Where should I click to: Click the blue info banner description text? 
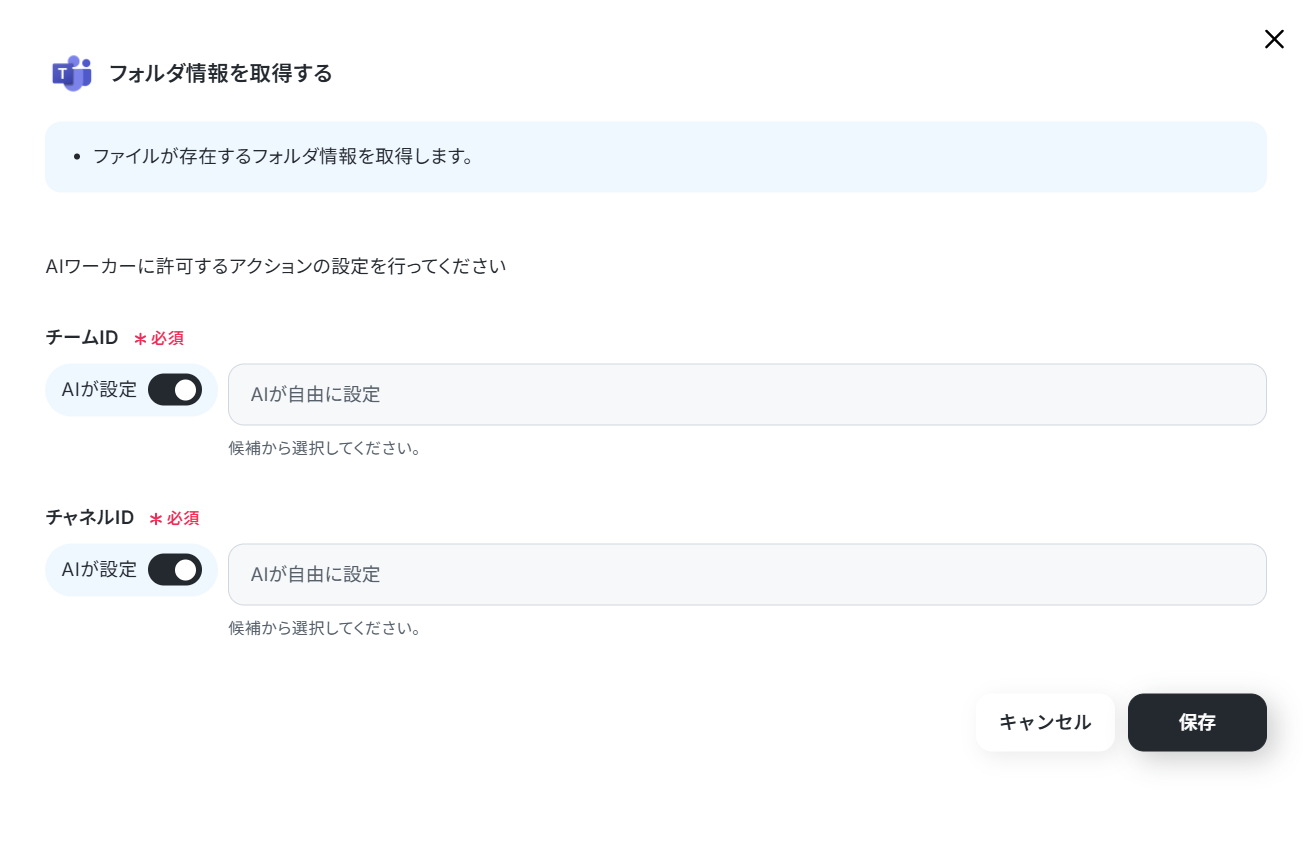(x=283, y=156)
